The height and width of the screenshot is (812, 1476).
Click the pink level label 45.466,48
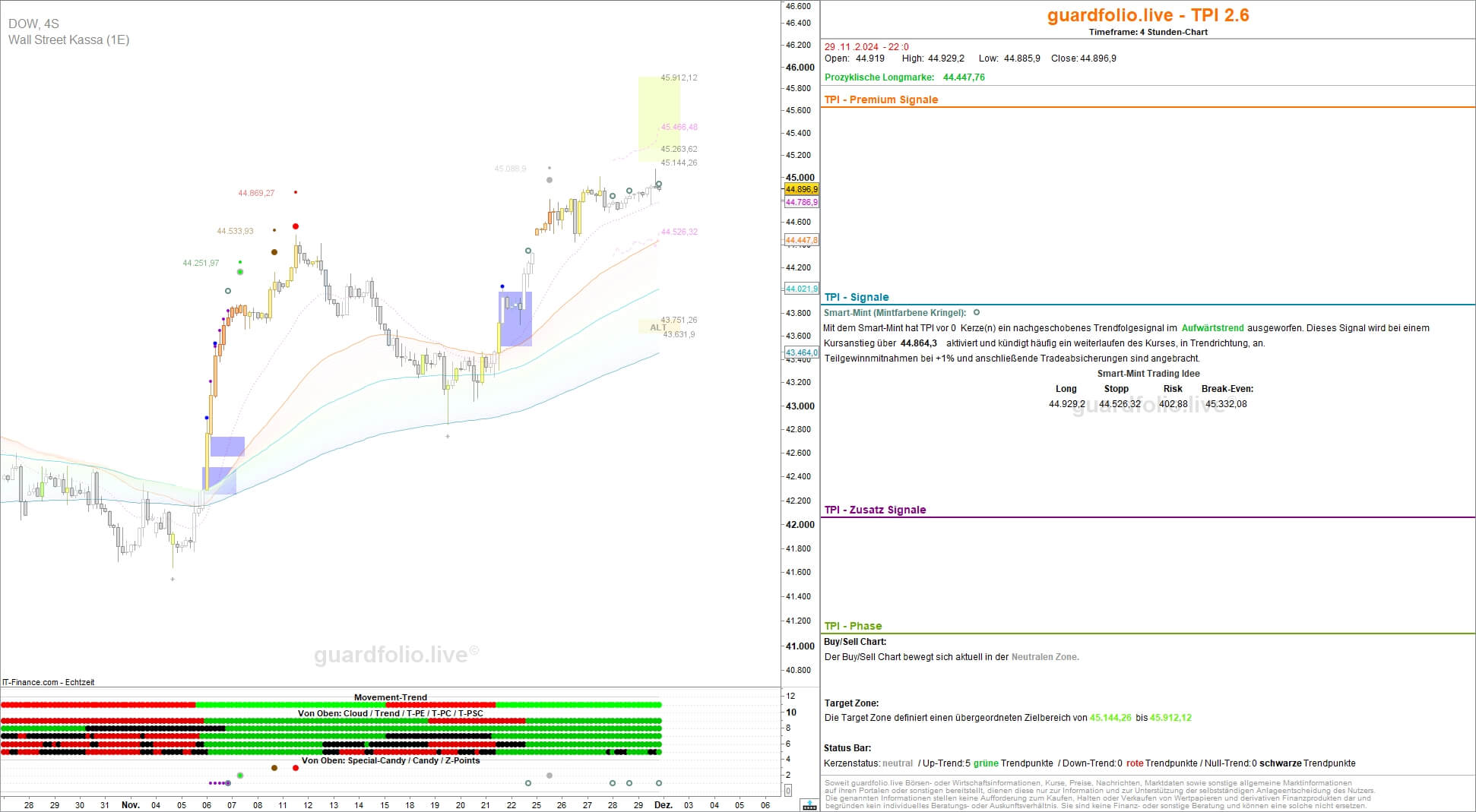[679, 127]
